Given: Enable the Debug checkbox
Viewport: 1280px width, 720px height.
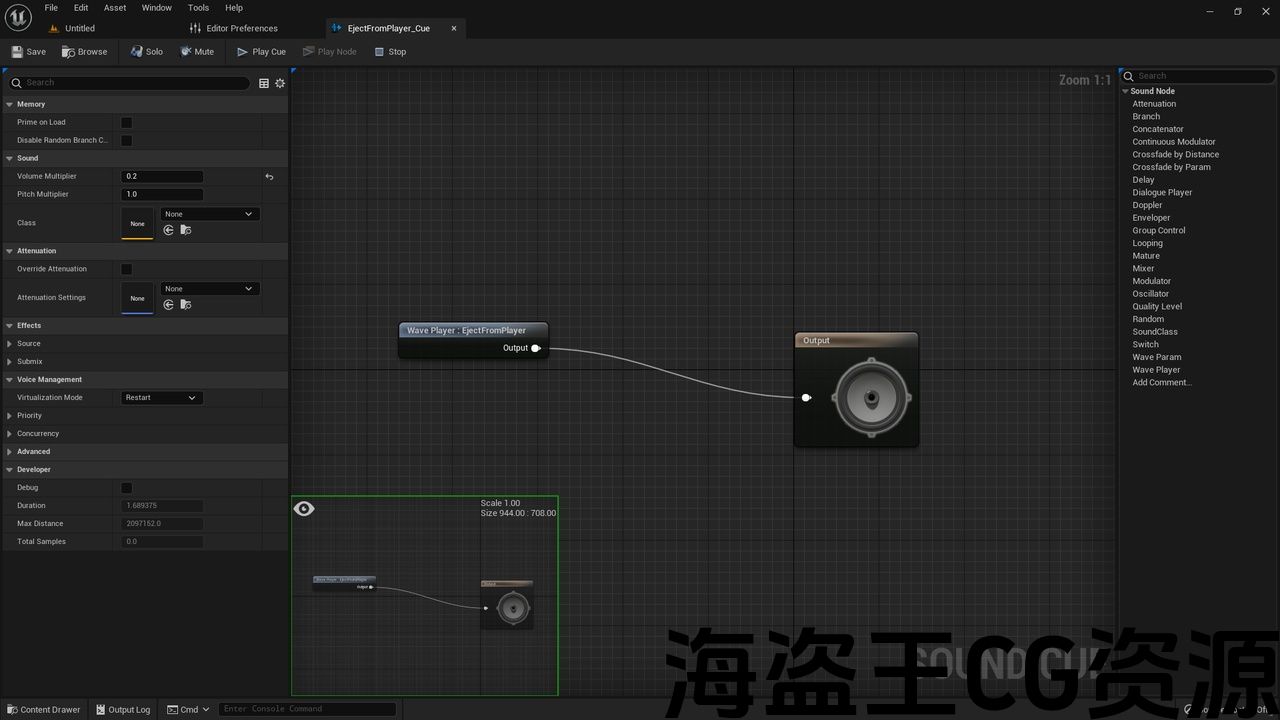Looking at the screenshot, I should 127,488.
